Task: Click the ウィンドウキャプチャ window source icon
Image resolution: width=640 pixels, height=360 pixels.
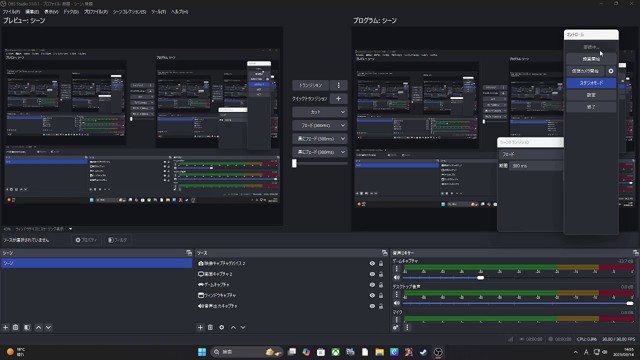Action: [201, 295]
